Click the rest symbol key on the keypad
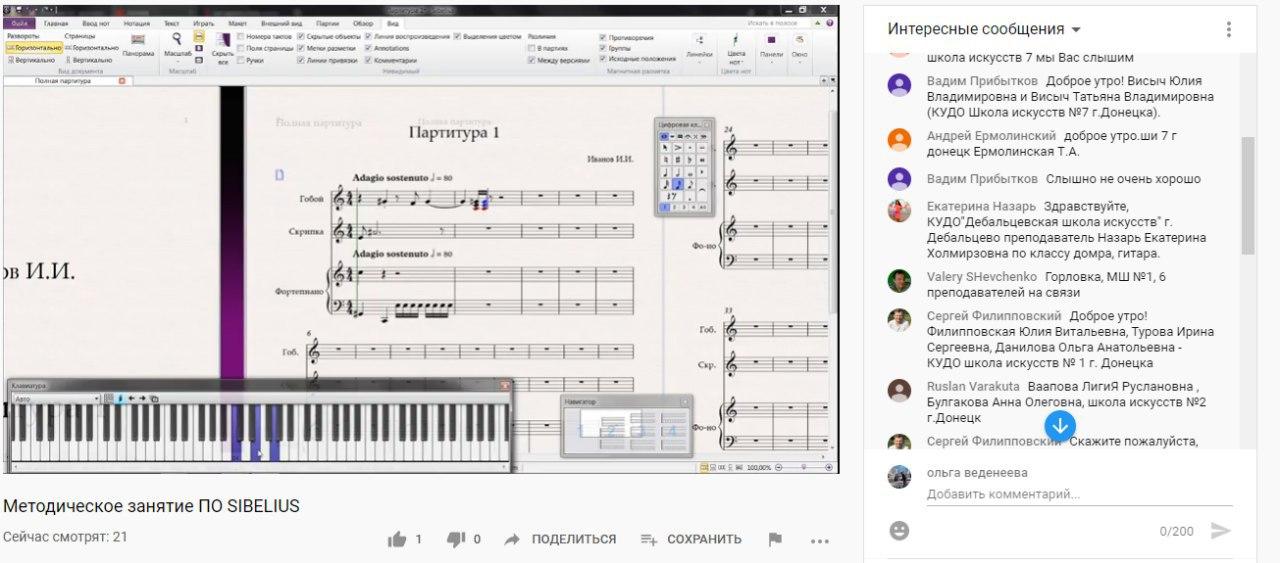The width and height of the screenshot is (1280, 563). tap(671, 196)
